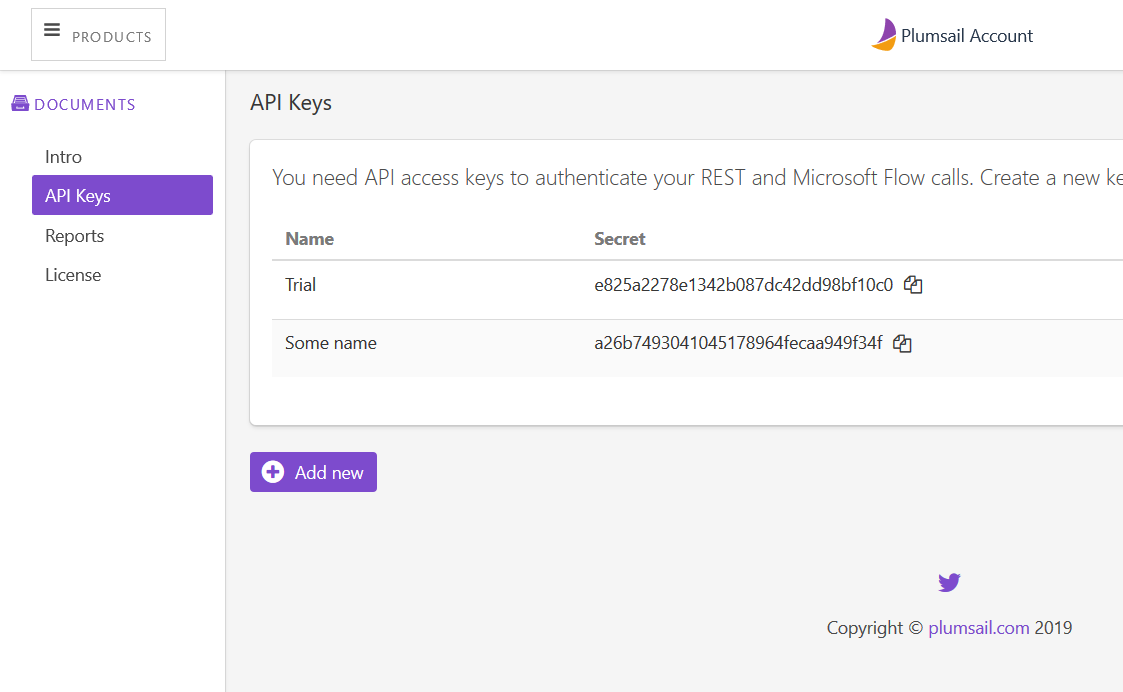
Task: Select API Keys in the sidebar
Action: pos(78,196)
